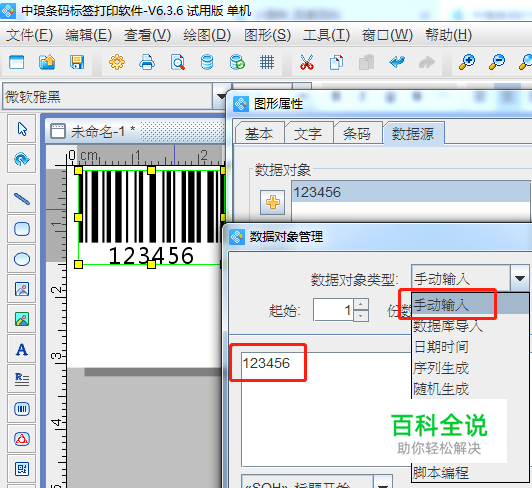Open the 窗口(W) menu
Viewport: 532px width, 488px height.
tap(387, 35)
